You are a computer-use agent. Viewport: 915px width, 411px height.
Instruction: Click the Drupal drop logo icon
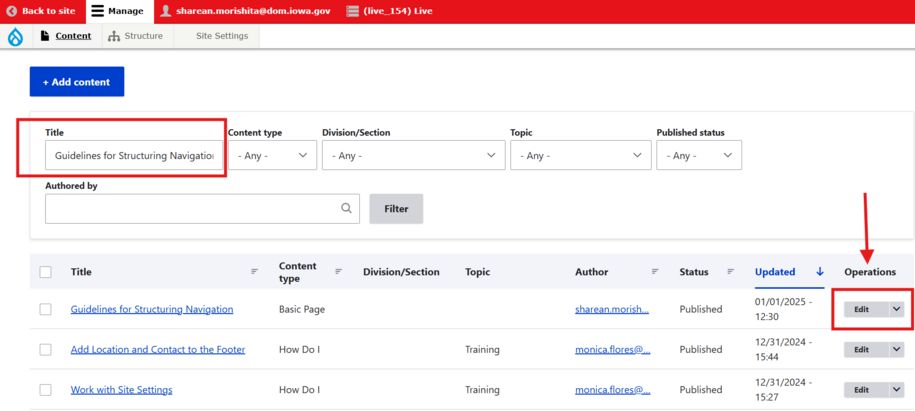[x=16, y=37]
